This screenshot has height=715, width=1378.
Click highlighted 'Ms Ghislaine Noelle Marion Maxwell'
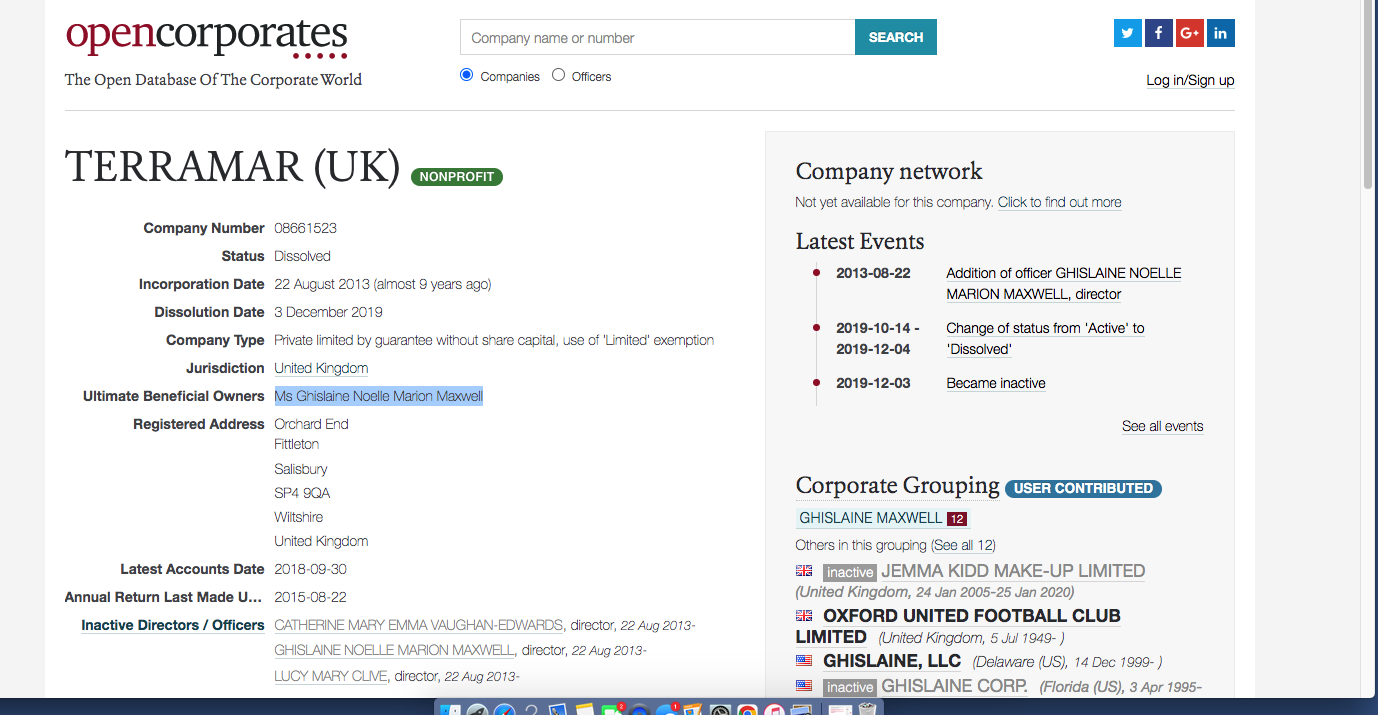(379, 396)
